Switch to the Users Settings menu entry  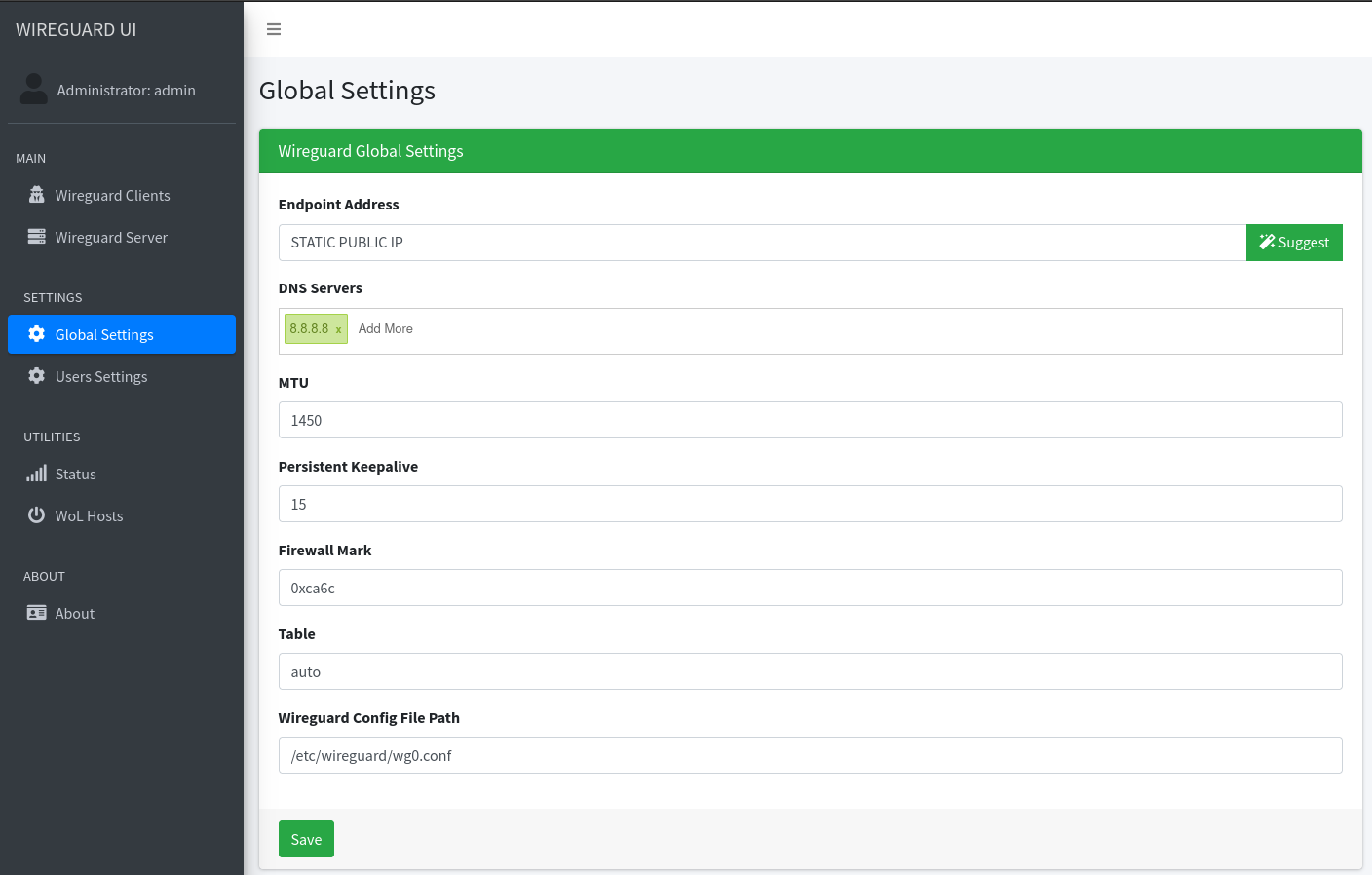101,376
